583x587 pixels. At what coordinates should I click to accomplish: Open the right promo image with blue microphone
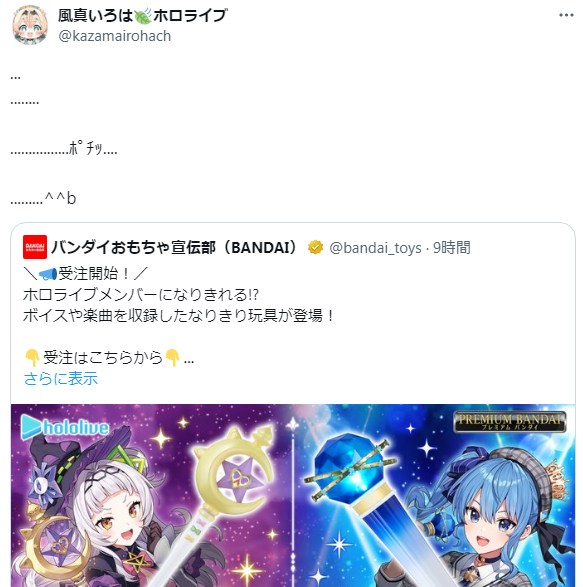pyautogui.click(x=434, y=495)
